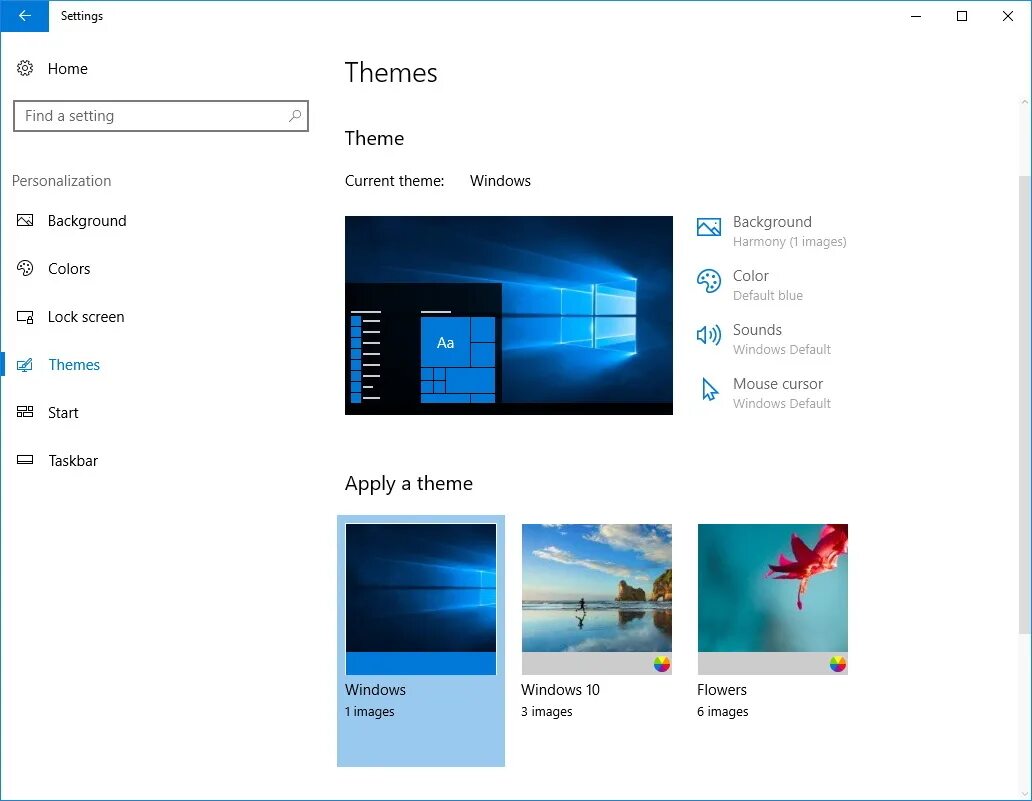This screenshot has height=801, width=1032.
Task: Click the Themes brush icon in sidebar
Action: [25, 365]
